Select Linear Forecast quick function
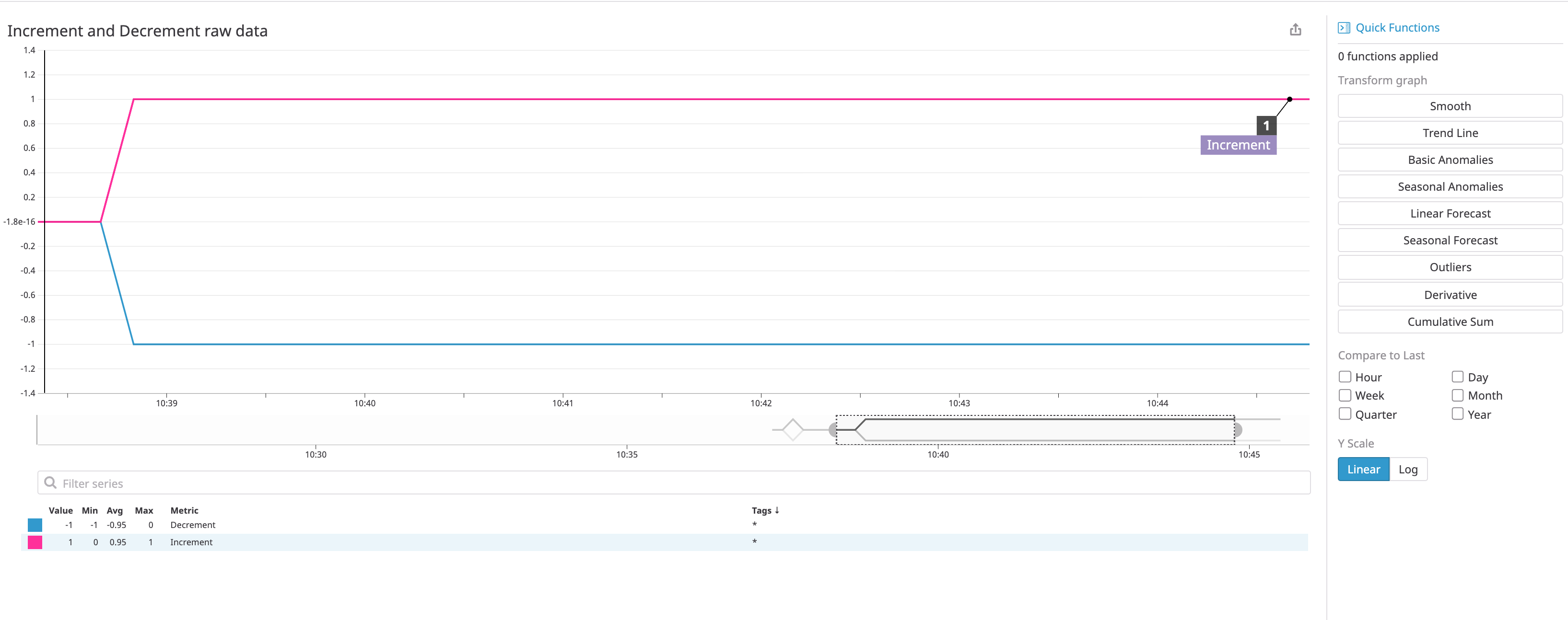 click(x=1449, y=213)
